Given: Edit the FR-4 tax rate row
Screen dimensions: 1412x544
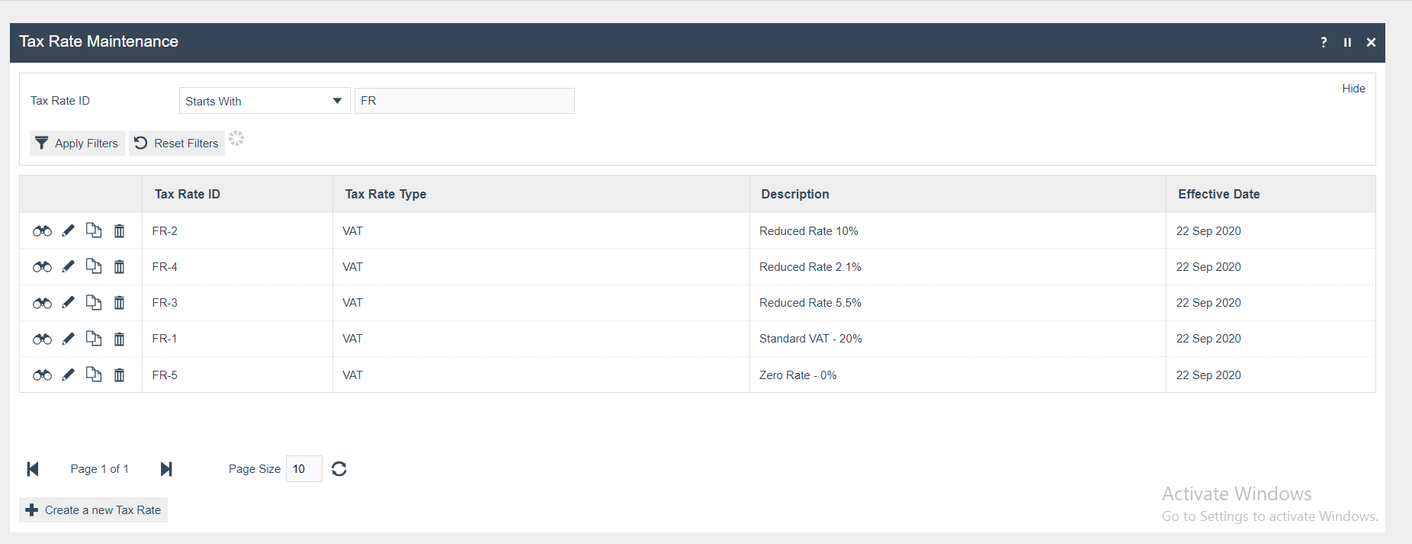Looking at the screenshot, I should tap(68, 267).
